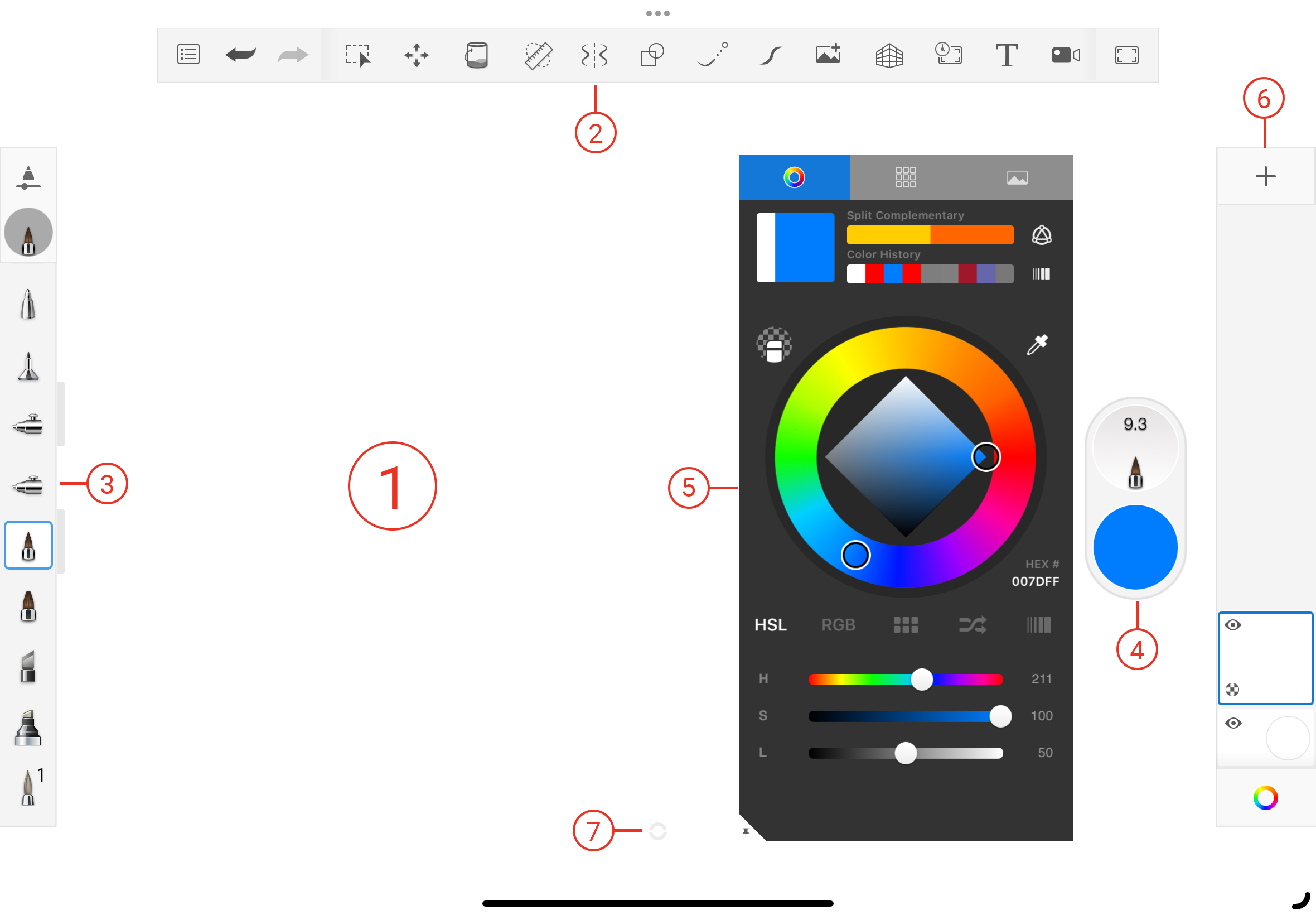Toggle the transparent color checkered swatch

tap(774, 344)
